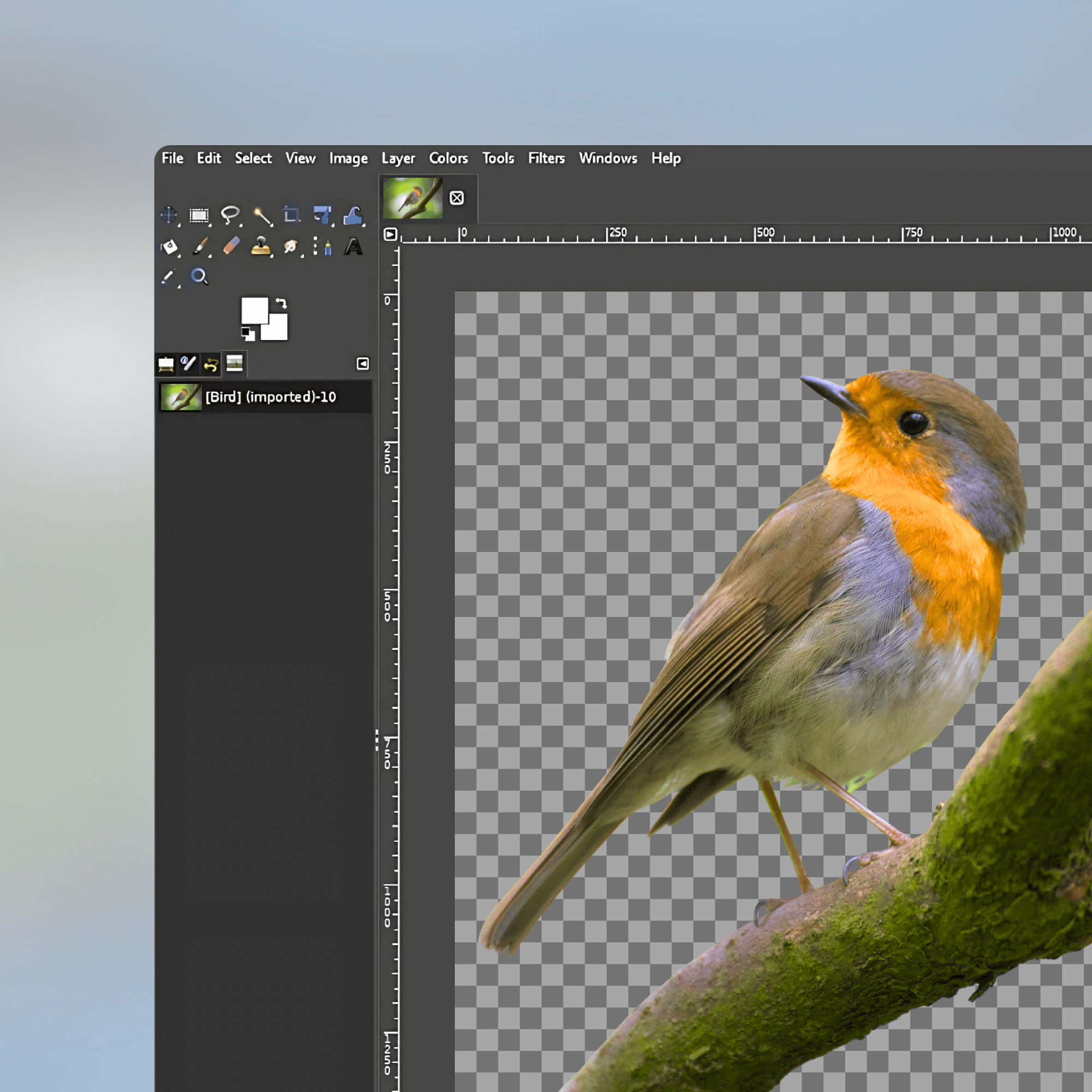This screenshot has height=1092, width=1092.
Task: Select the Move tool
Action: click(x=168, y=215)
